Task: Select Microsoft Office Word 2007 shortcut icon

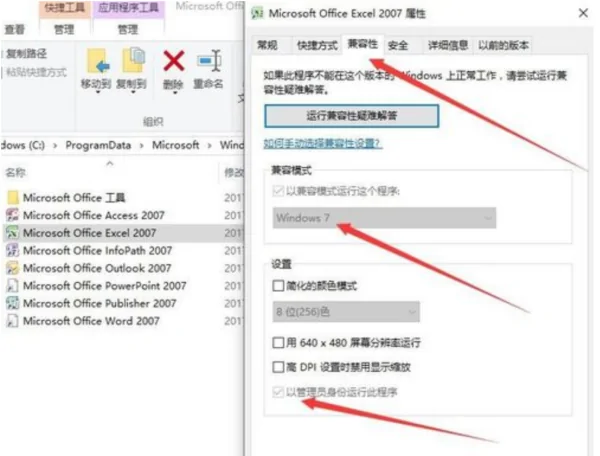Action: [13, 321]
